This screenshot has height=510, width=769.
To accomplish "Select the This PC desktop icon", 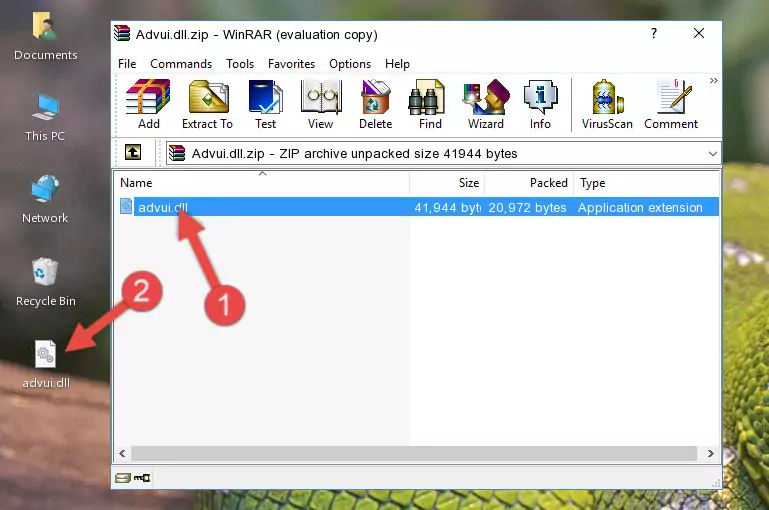I will point(45,118).
